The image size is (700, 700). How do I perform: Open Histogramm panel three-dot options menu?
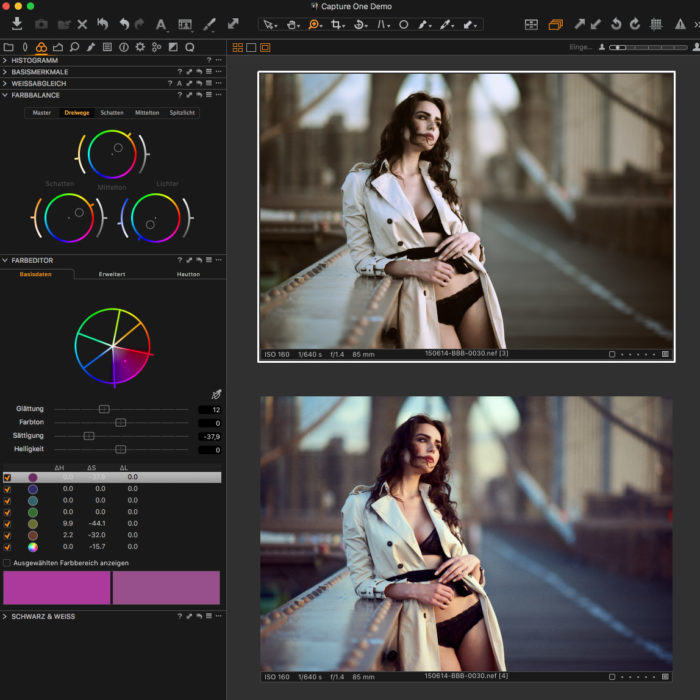pos(218,60)
